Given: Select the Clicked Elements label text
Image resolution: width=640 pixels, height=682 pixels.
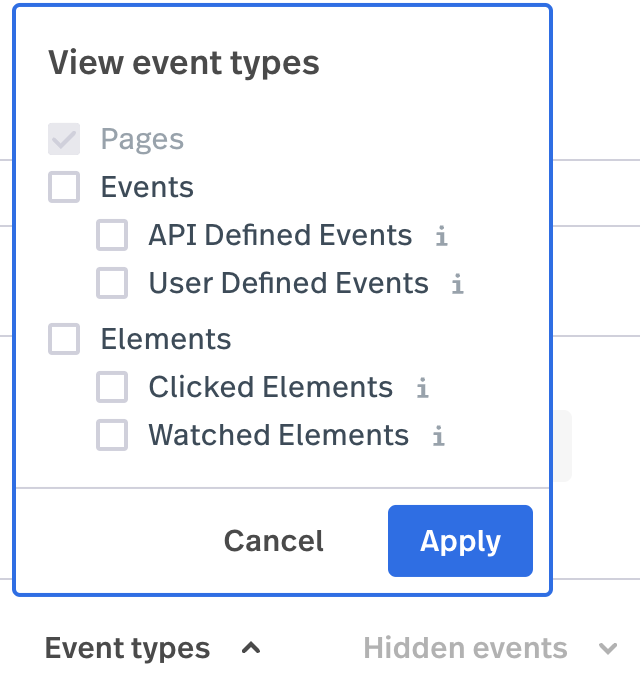Looking at the screenshot, I should [x=271, y=387].
